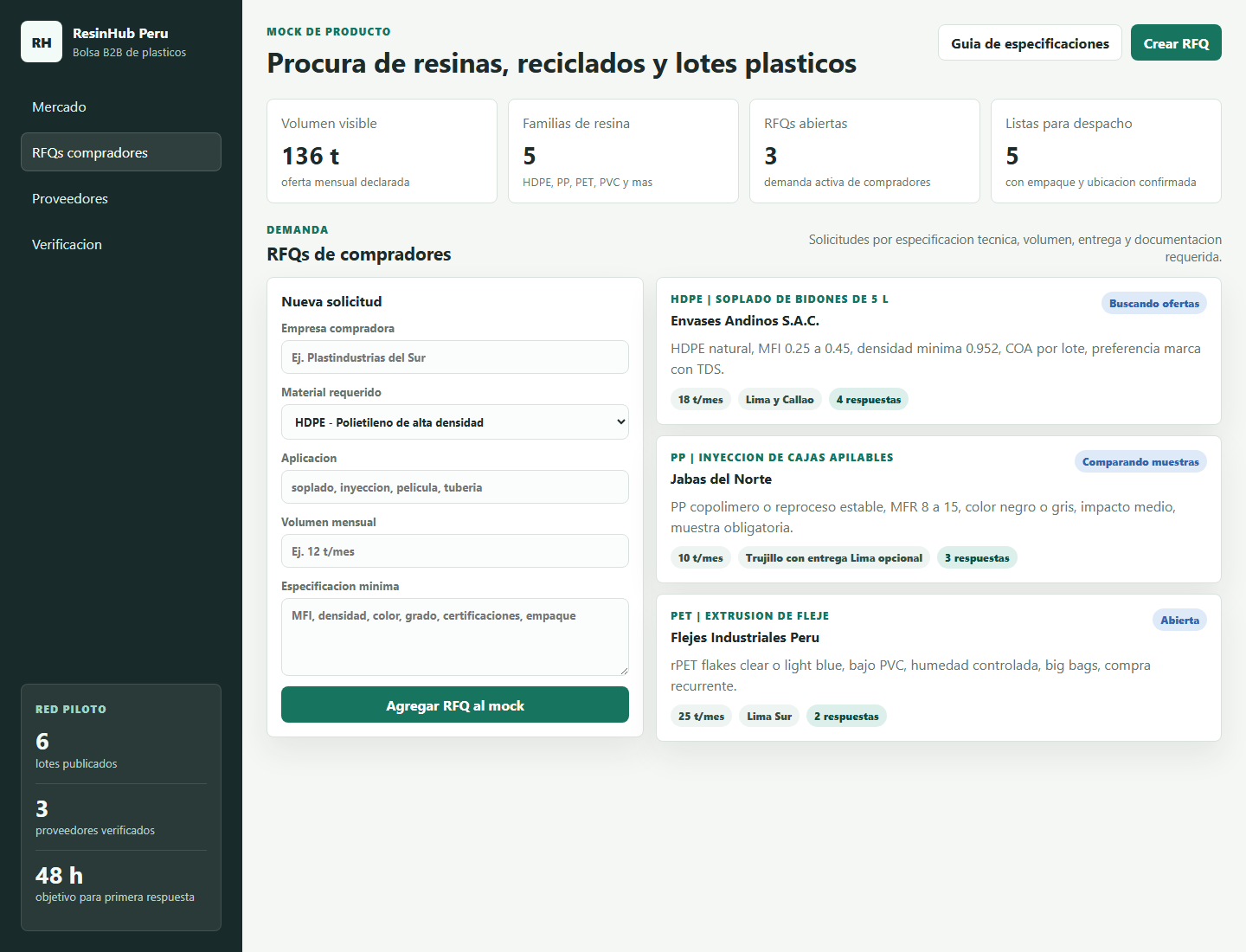The width and height of the screenshot is (1246, 952).
Task: Focus the Empresa compradora field
Action: pyautogui.click(x=455, y=357)
